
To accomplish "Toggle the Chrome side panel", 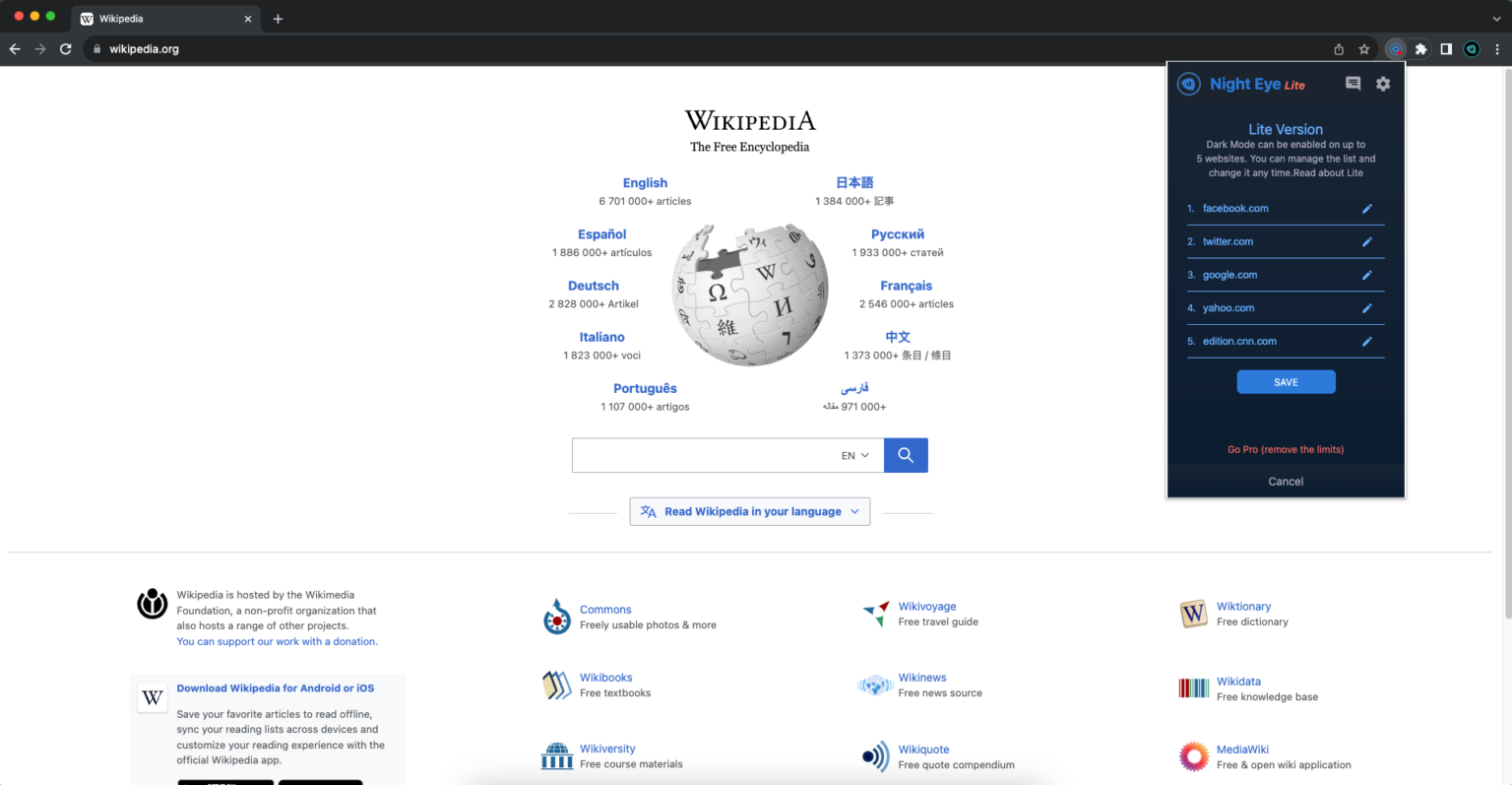I will point(1446,49).
